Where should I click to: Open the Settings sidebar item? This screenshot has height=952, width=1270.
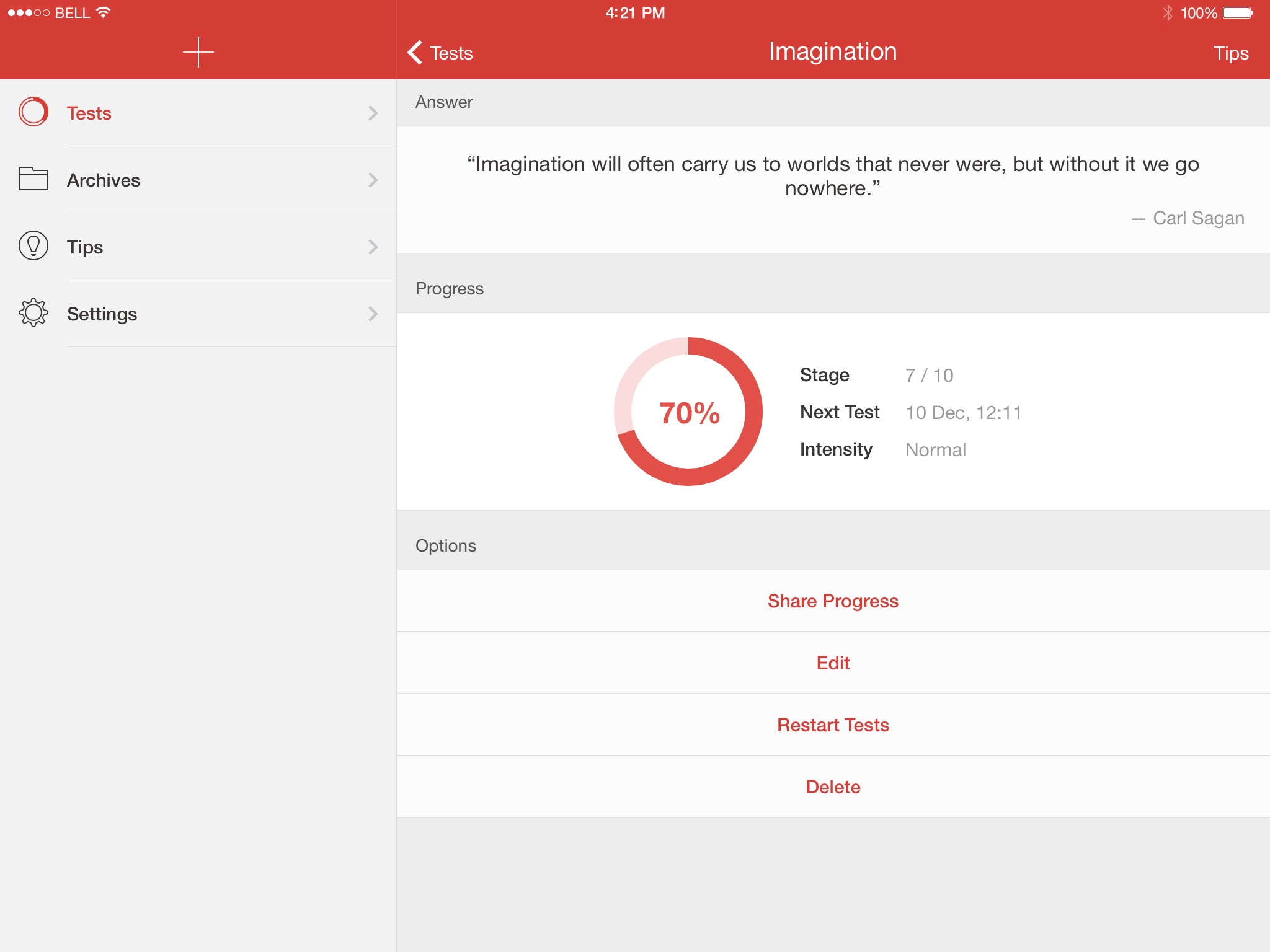[102, 314]
